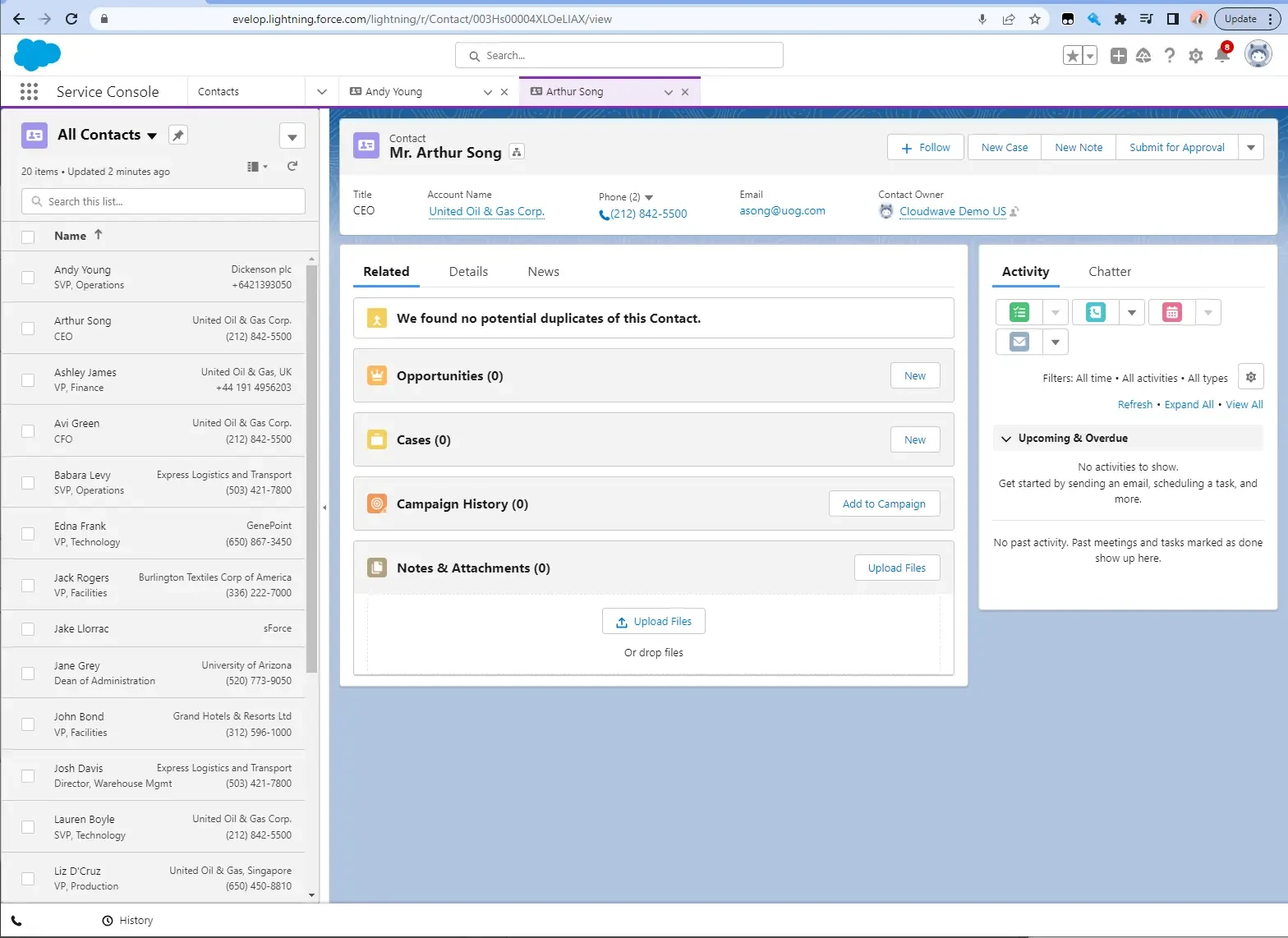The height and width of the screenshot is (938, 1288).
Task: Pin the All Contacts list view
Action: [x=178, y=135]
